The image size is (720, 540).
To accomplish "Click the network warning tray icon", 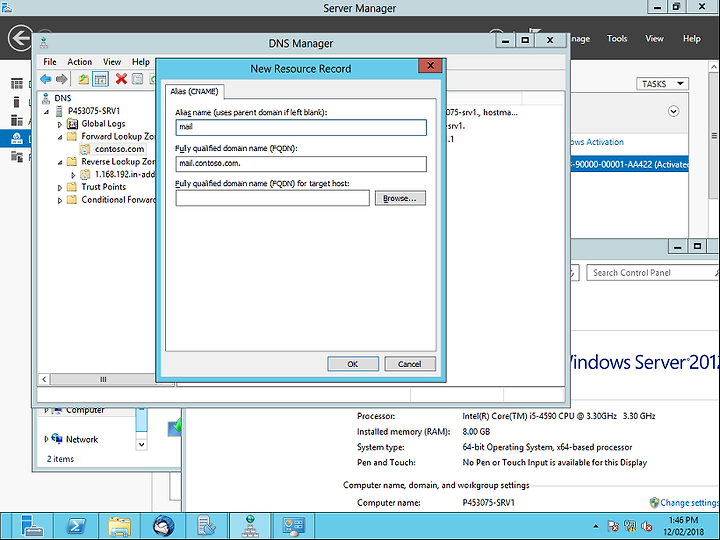I will click(630, 526).
